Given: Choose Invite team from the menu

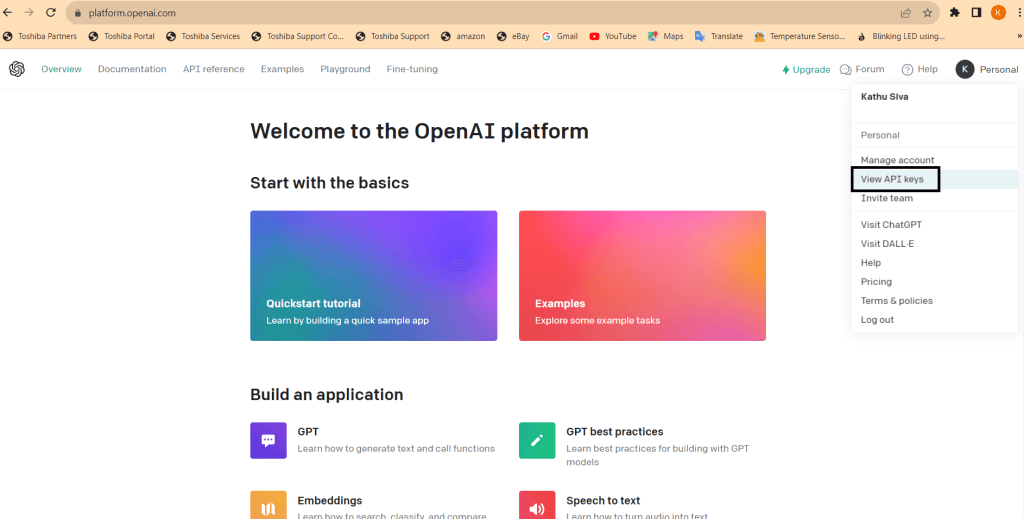Looking at the screenshot, I should point(887,198).
